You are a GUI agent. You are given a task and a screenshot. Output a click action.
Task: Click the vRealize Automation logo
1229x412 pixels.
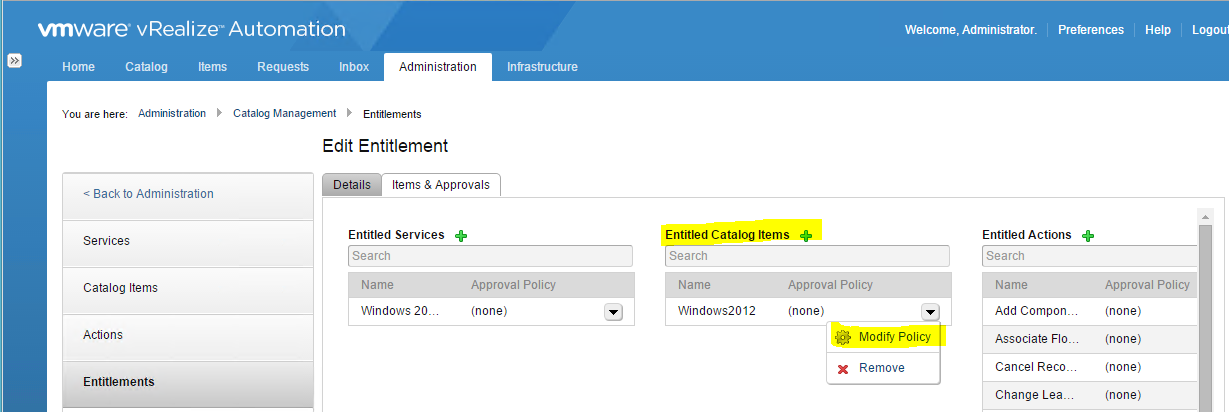pos(192,29)
